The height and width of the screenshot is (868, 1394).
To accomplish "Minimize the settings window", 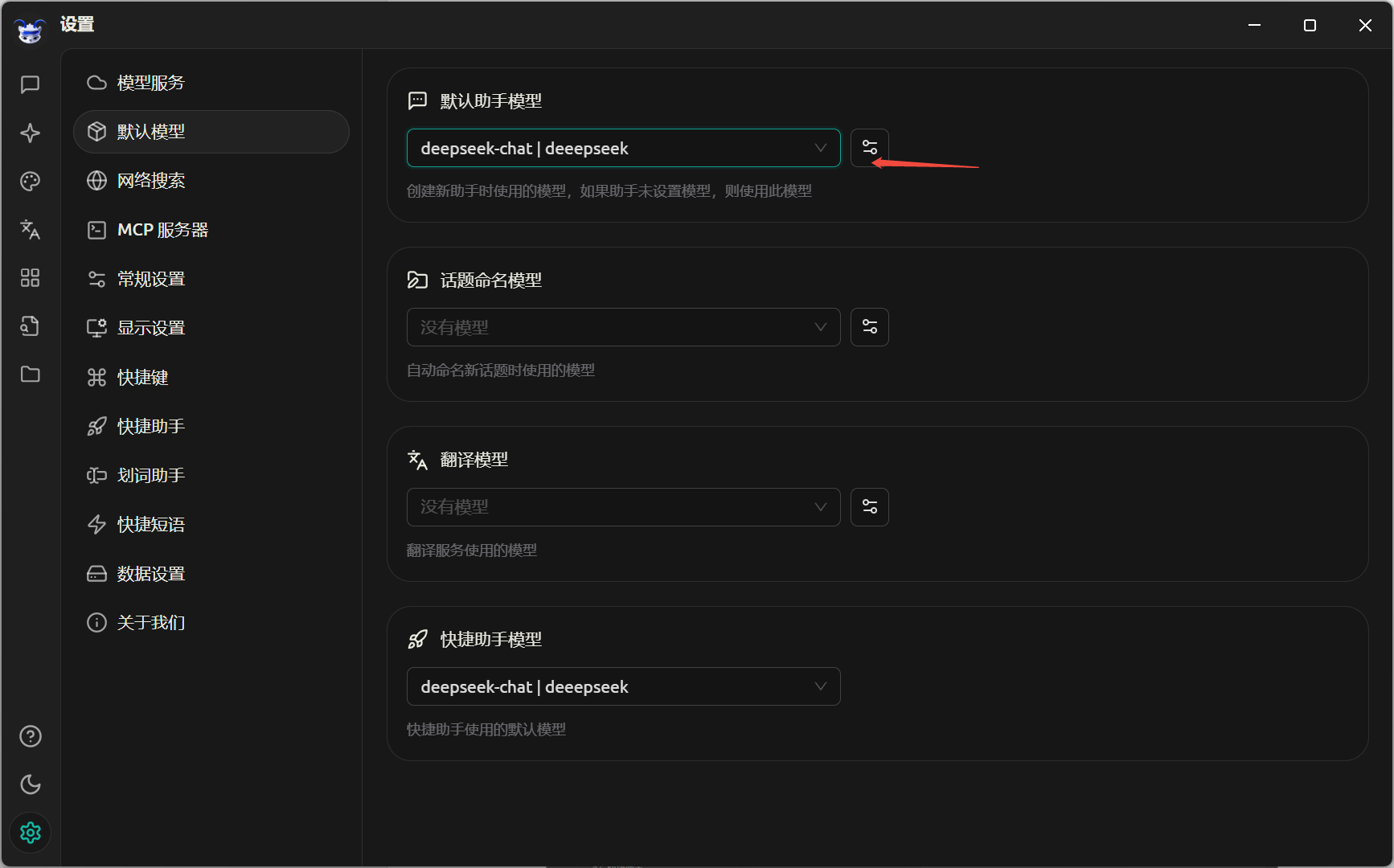I will coord(1254,25).
